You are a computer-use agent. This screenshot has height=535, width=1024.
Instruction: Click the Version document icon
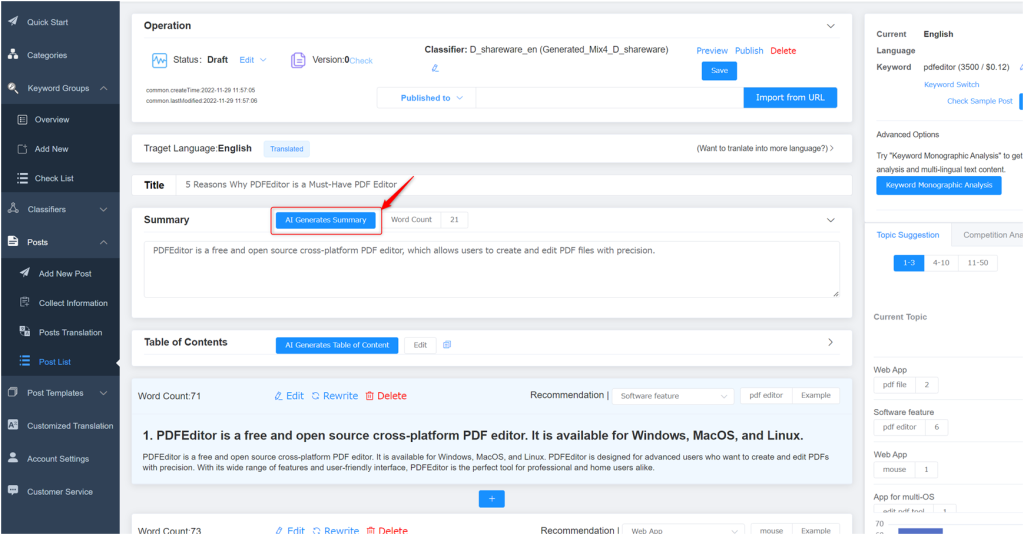click(x=298, y=60)
